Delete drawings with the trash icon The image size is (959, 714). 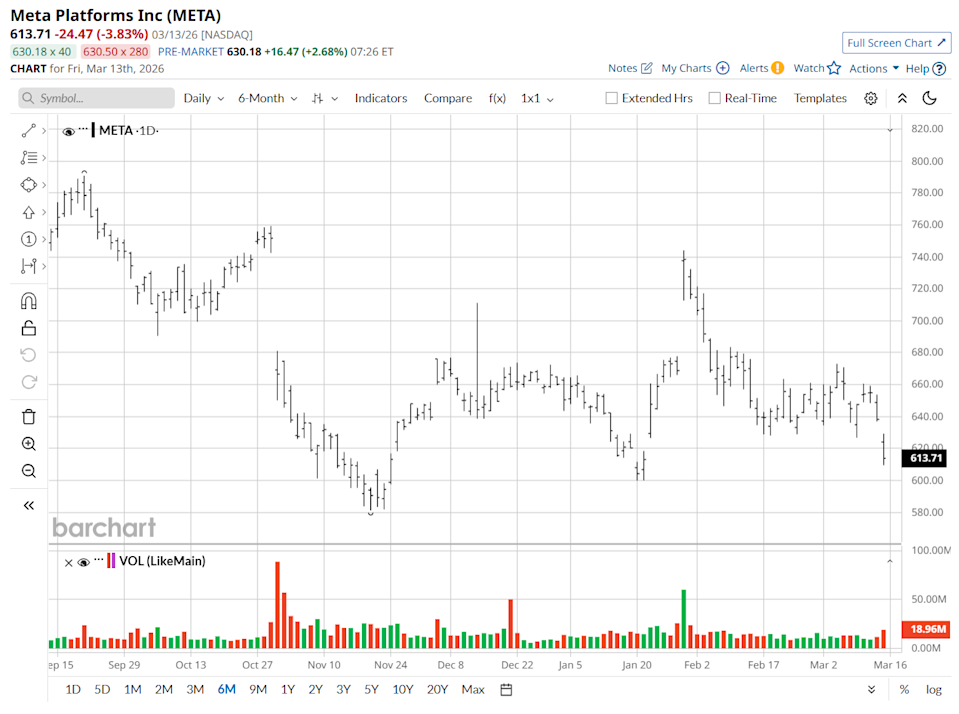[x=28, y=417]
